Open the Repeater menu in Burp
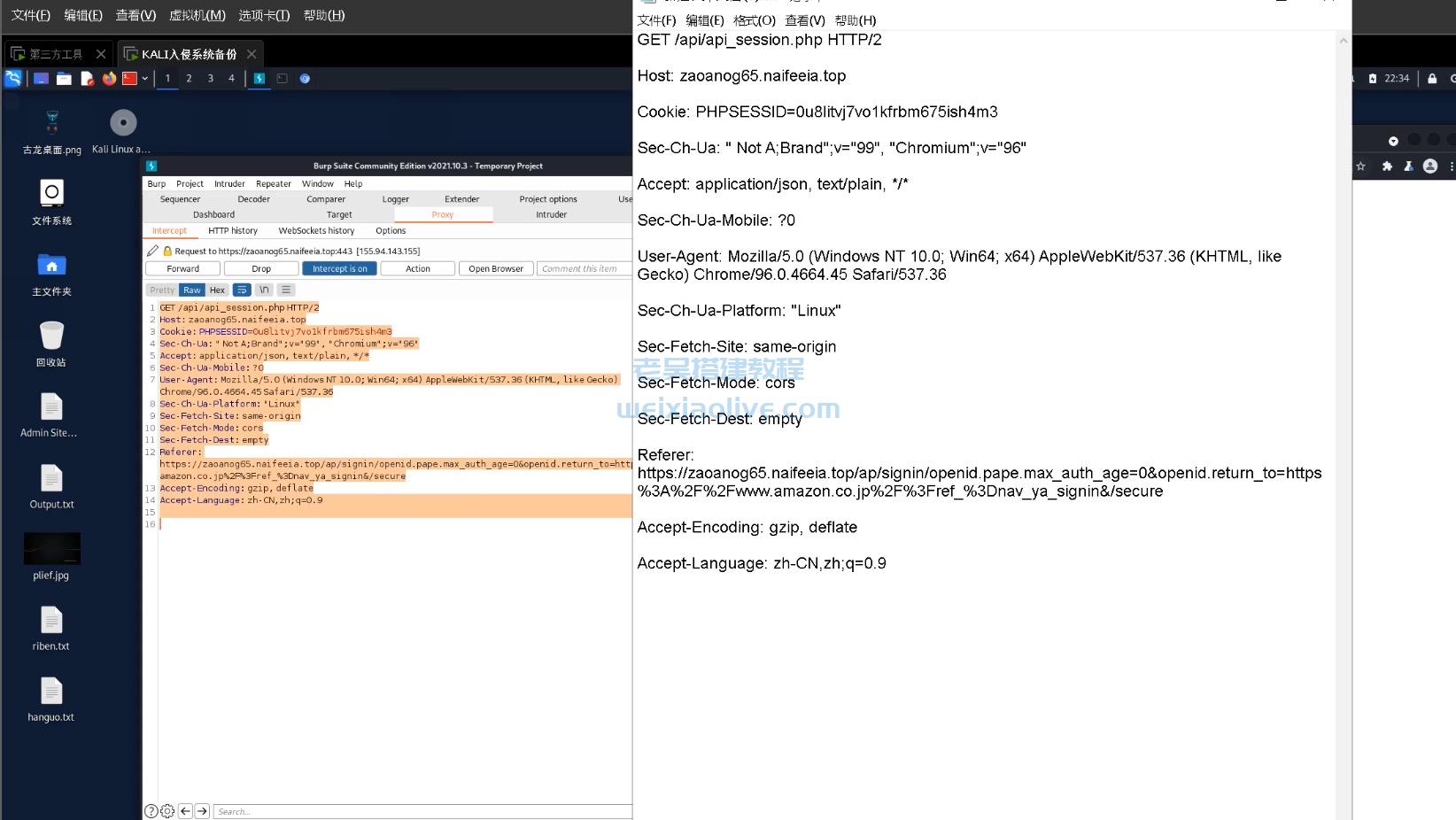Screen dimensions: 1456x820 (x=273, y=183)
